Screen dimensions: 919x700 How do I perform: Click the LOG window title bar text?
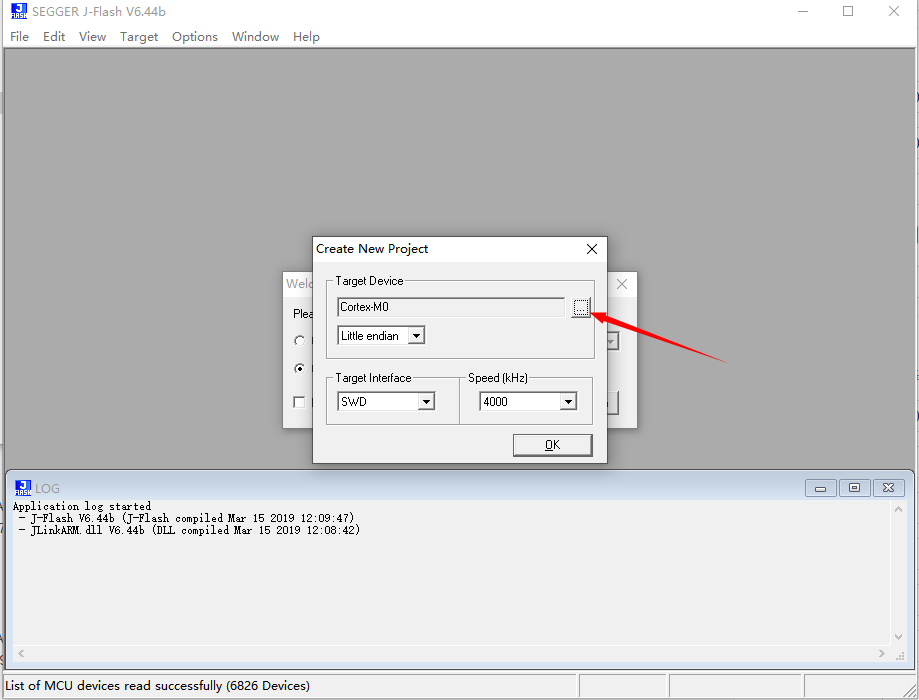pyautogui.click(x=47, y=488)
